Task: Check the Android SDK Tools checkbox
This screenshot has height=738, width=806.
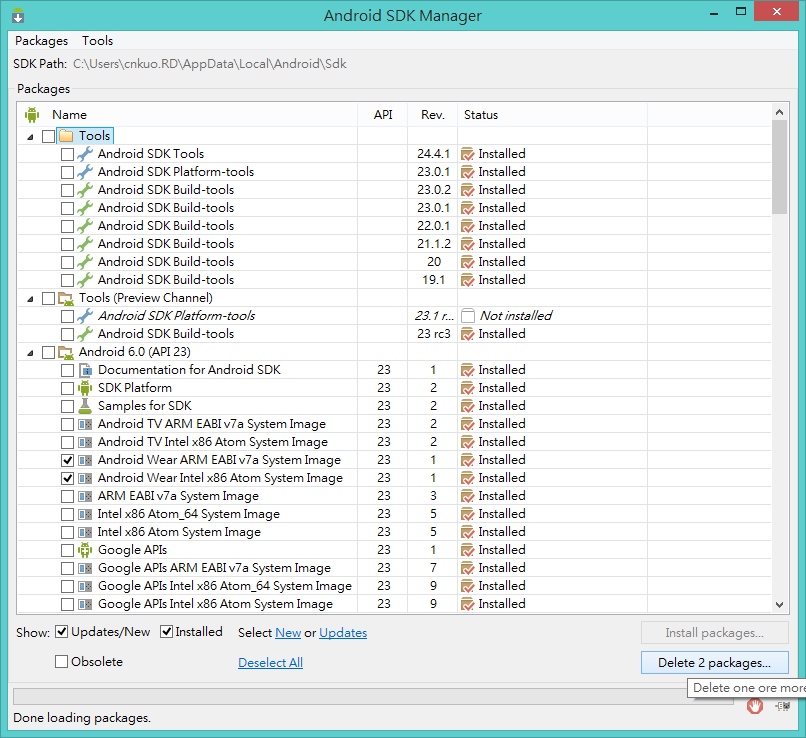Action: 67,154
